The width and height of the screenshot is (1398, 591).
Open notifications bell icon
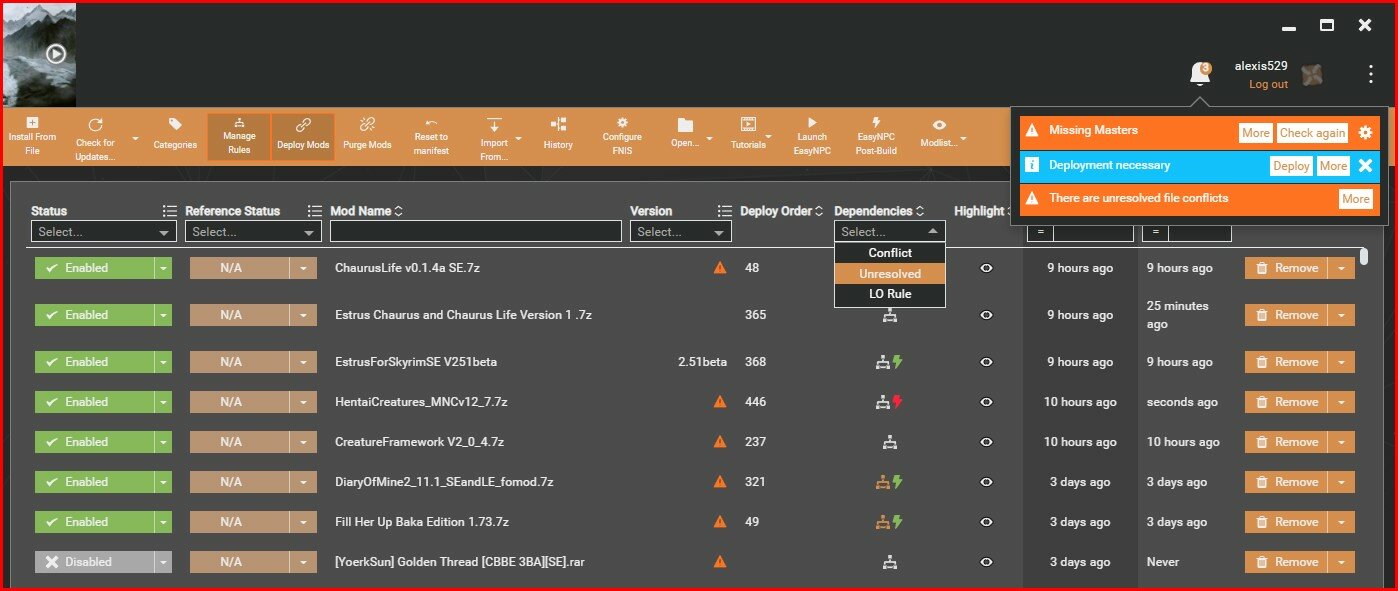click(x=1199, y=74)
